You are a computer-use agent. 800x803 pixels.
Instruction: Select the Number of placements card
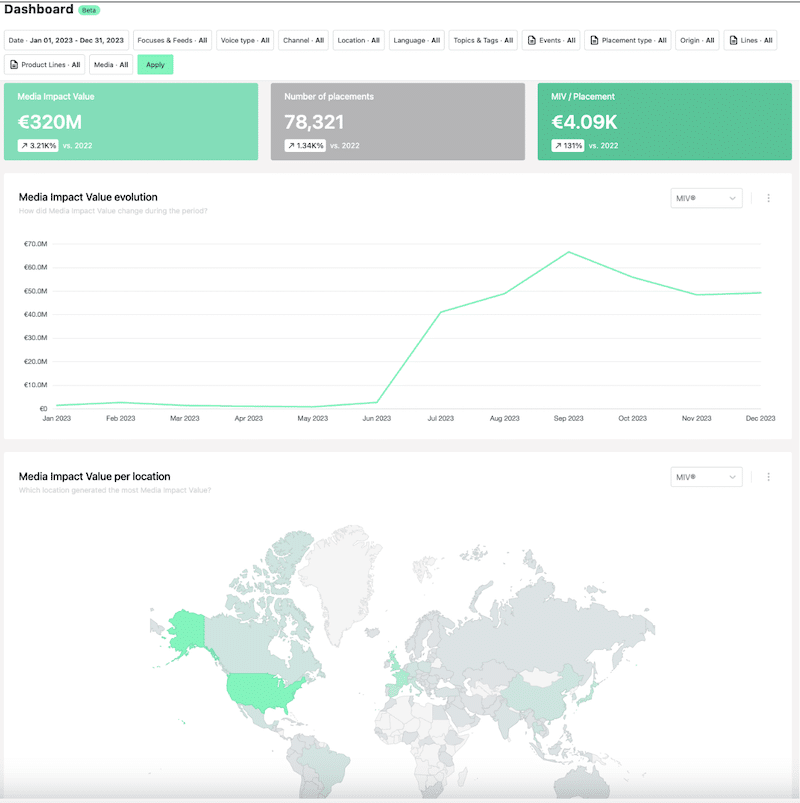[398, 121]
